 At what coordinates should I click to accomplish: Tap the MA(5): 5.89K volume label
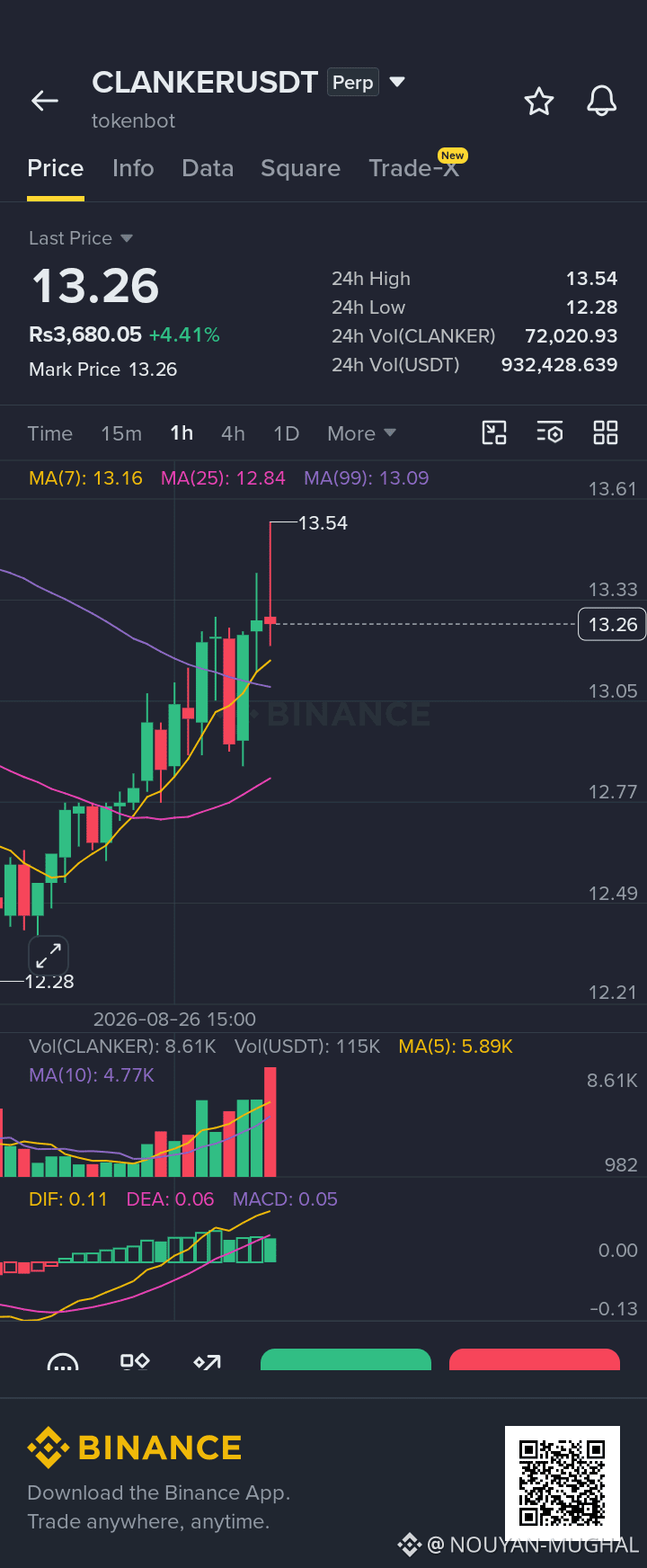point(456,1047)
